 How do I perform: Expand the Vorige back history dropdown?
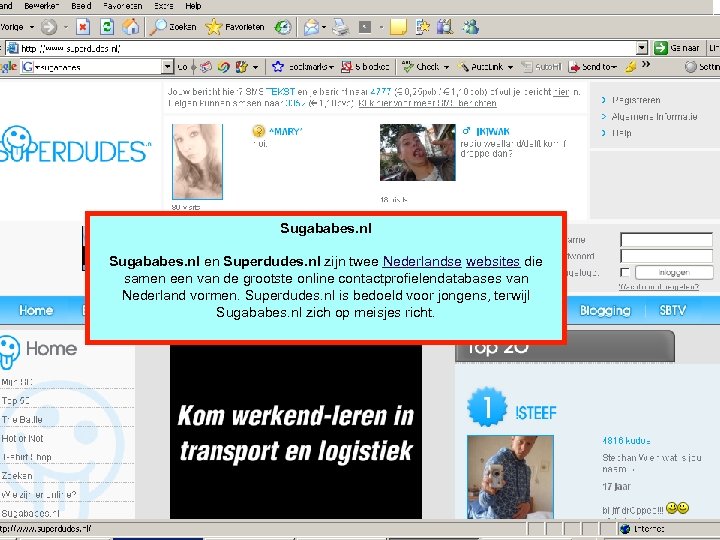pos(32,27)
